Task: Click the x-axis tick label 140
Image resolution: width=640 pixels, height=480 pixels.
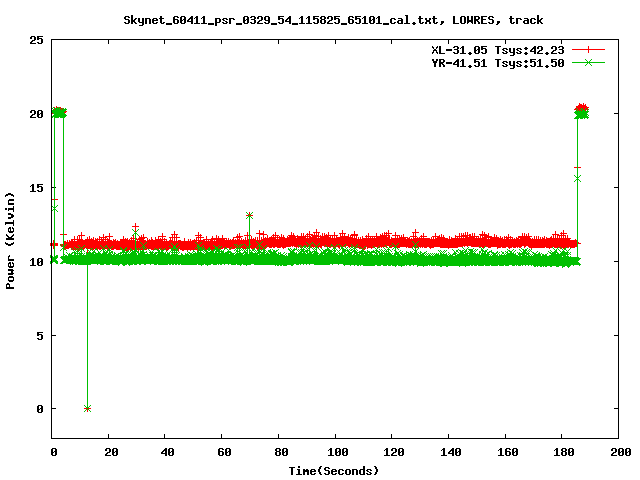Action: click(x=451, y=452)
